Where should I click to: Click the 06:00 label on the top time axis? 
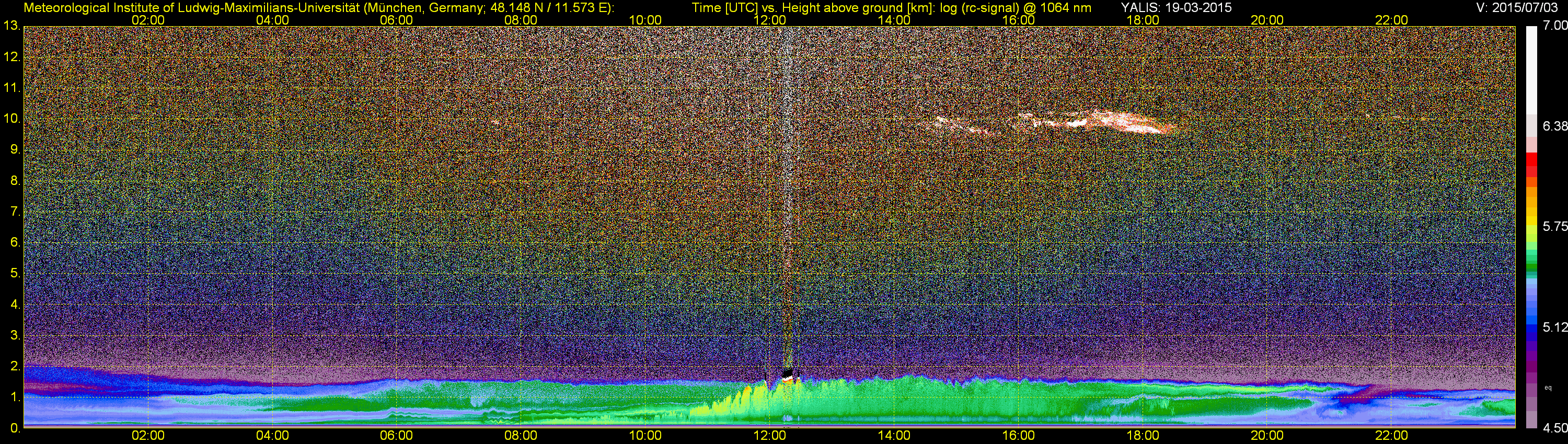pyautogui.click(x=396, y=20)
